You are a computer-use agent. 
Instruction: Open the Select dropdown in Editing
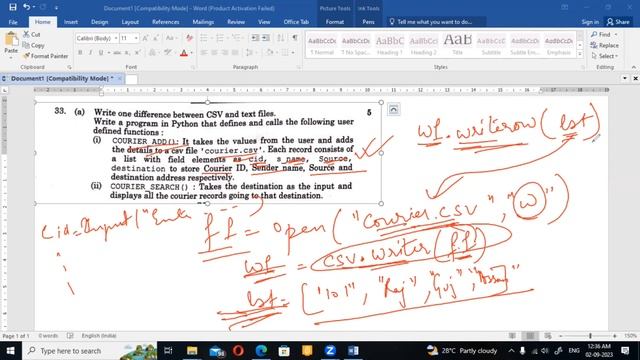[605, 56]
